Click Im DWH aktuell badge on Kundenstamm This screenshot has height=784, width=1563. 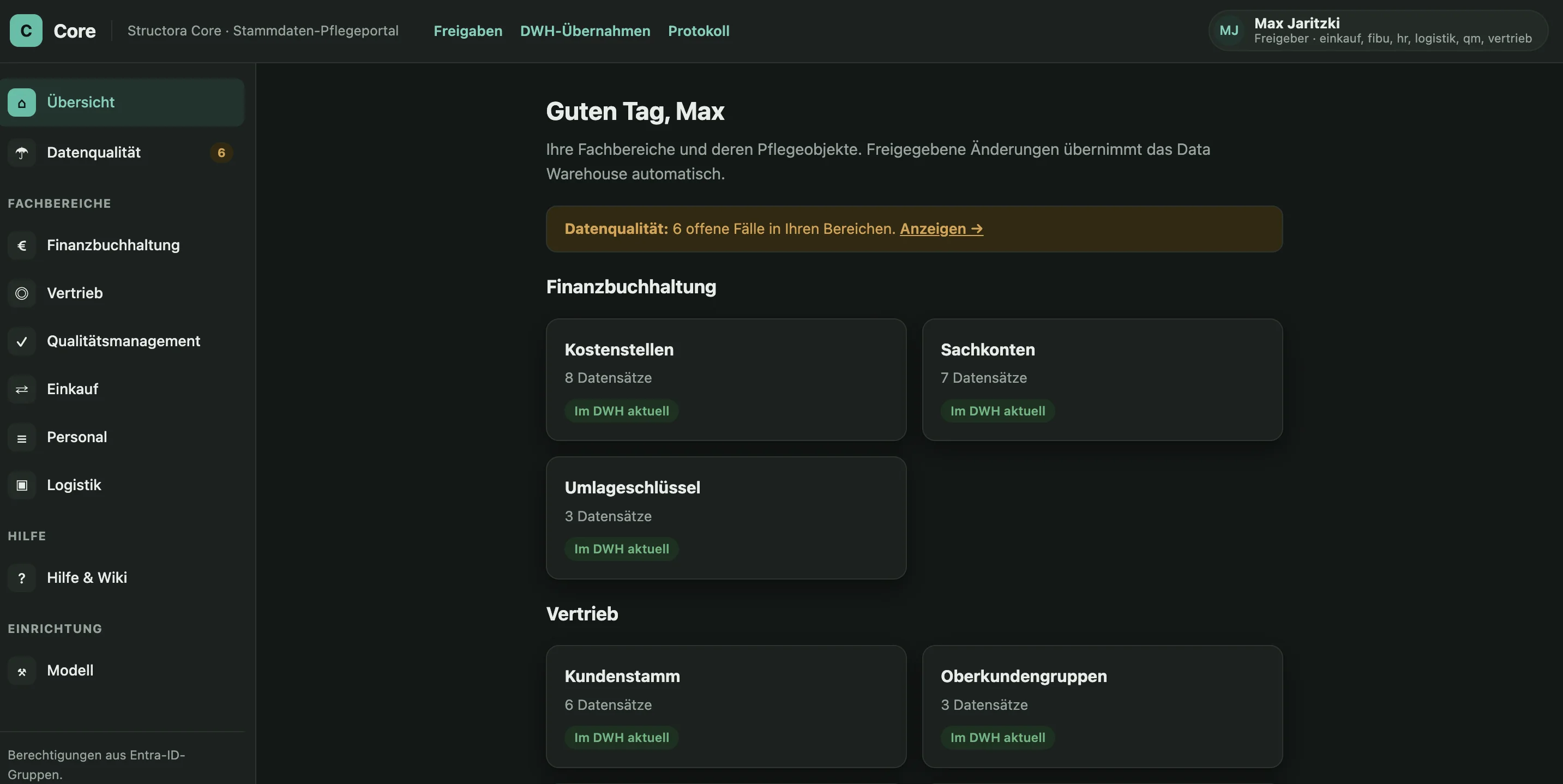[x=621, y=738]
